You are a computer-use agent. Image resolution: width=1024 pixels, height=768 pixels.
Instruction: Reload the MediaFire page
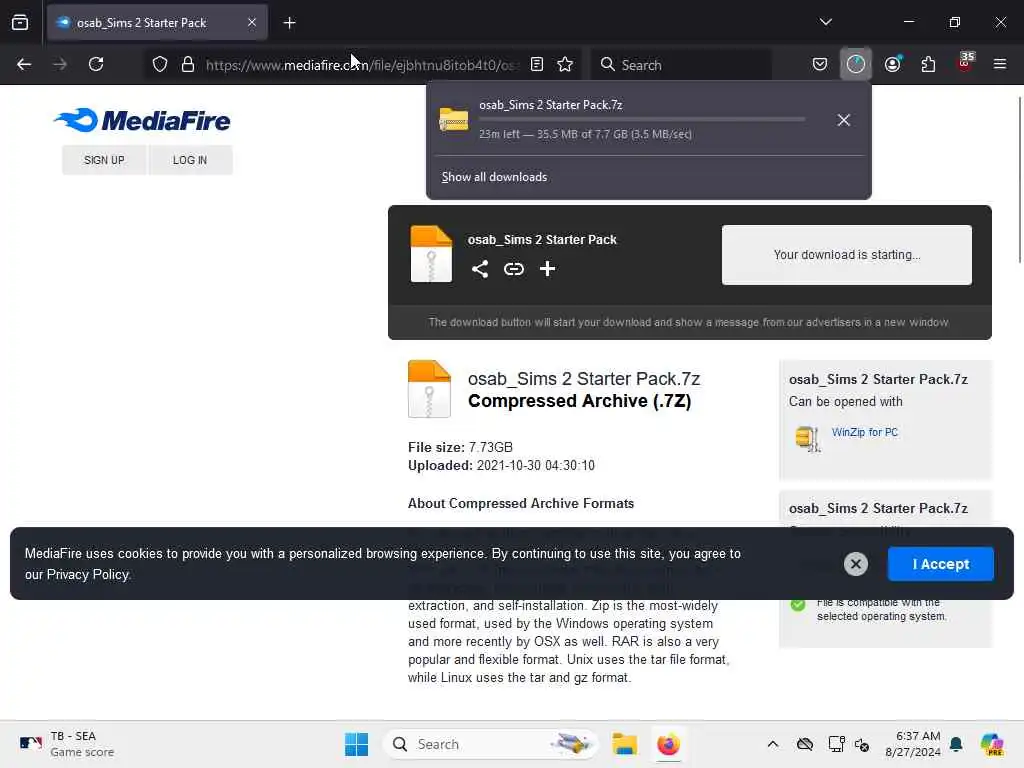click(96, 64)
